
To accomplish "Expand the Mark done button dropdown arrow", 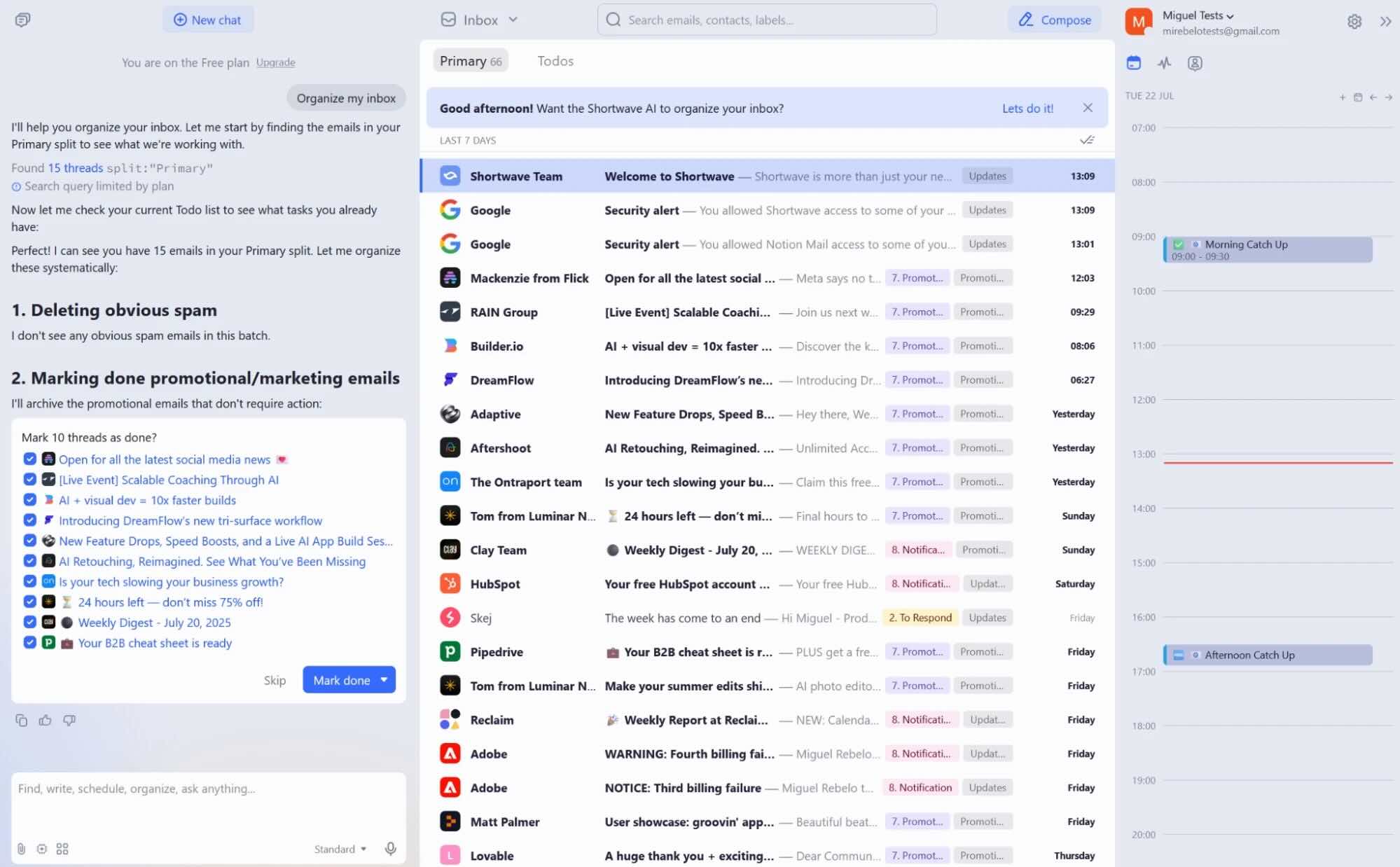I will tap(384, 679).
